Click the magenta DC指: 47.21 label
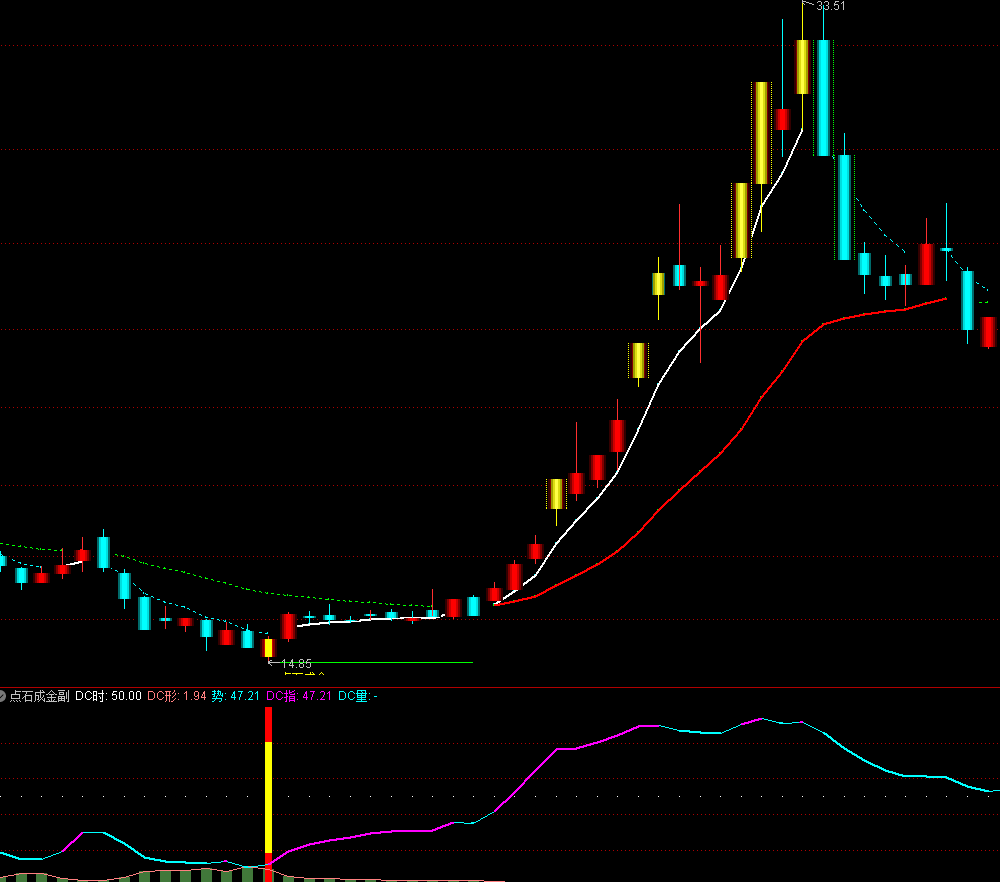Screen dimensions: 1000x882 [299, 695]
